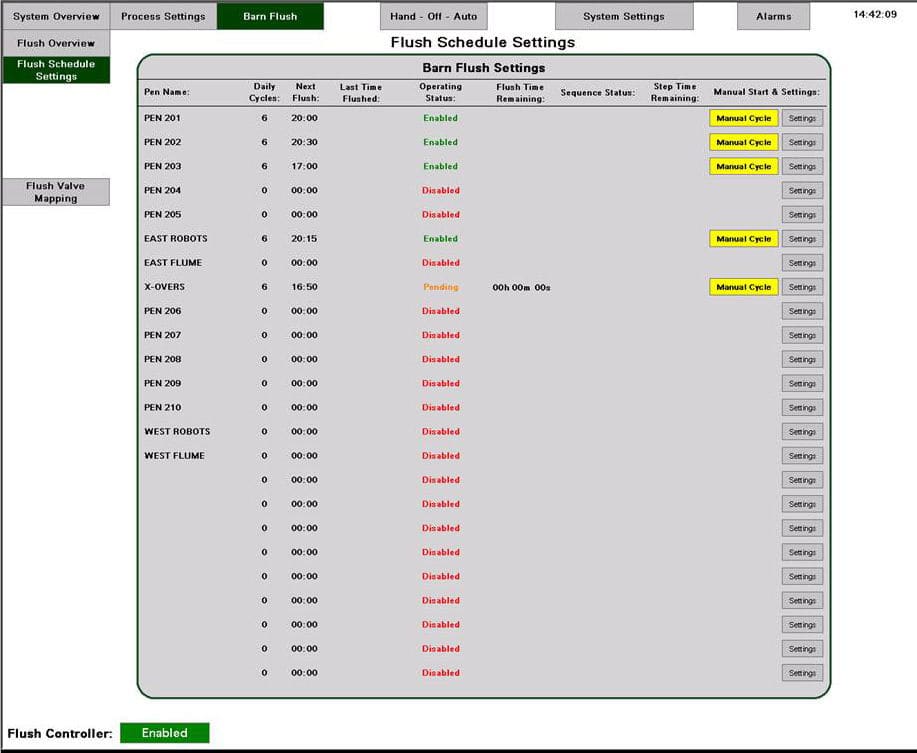Open Settings for EAST FLUME
The image size is (917, 753).
[x=802, y=263]
